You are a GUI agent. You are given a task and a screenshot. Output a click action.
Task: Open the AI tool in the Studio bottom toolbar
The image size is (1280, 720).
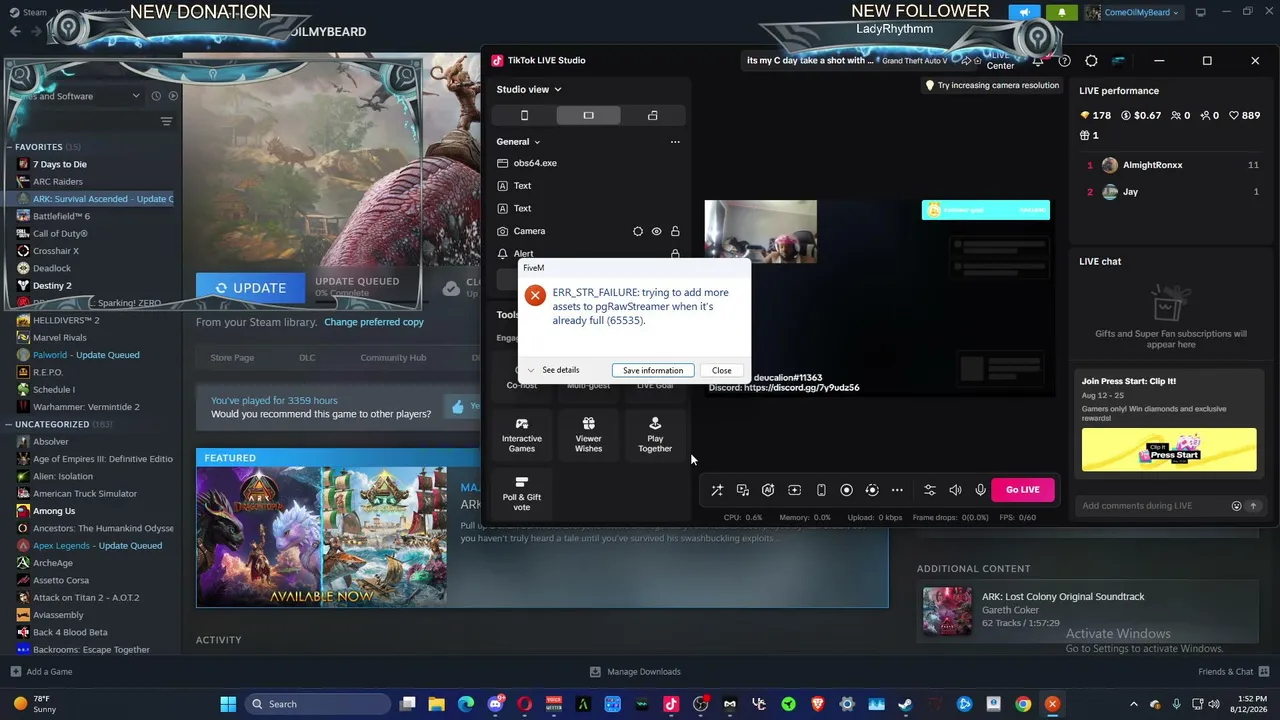point(768,490)
